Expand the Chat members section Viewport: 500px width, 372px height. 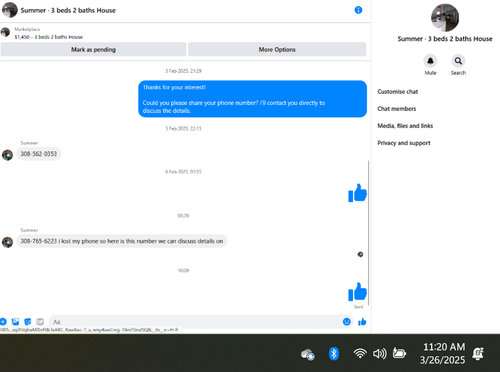(x=397, y=109)
